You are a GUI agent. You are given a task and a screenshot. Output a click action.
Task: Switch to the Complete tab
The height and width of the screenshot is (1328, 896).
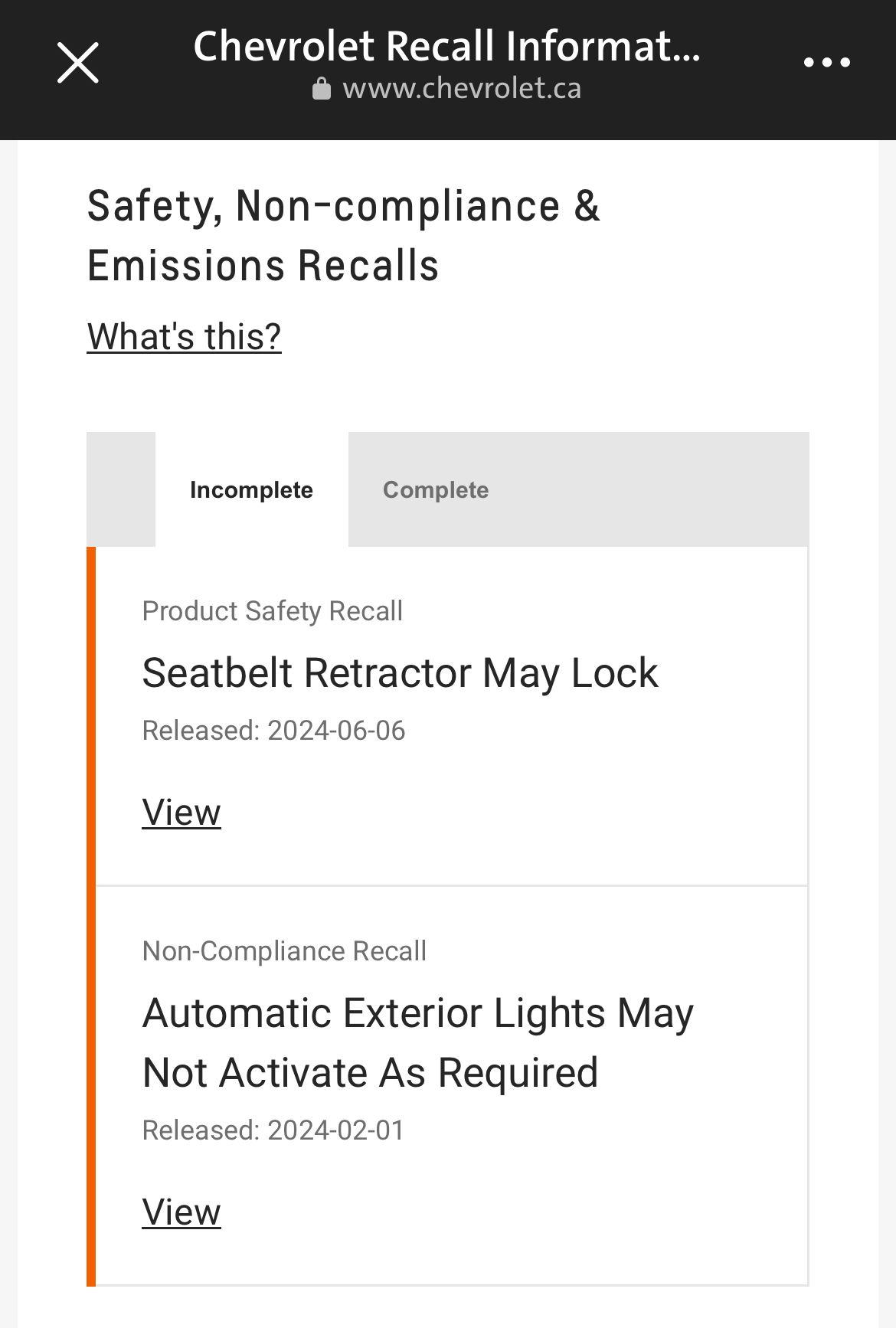point(436,489)
